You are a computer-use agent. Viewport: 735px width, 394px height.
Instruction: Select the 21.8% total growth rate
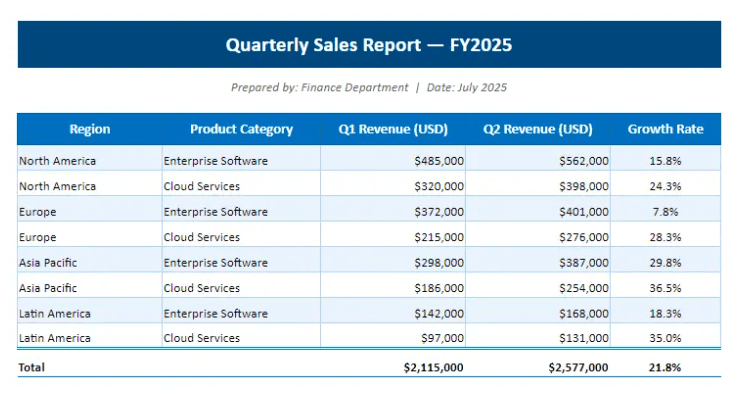pyautogui.click(x=665, y=368)
